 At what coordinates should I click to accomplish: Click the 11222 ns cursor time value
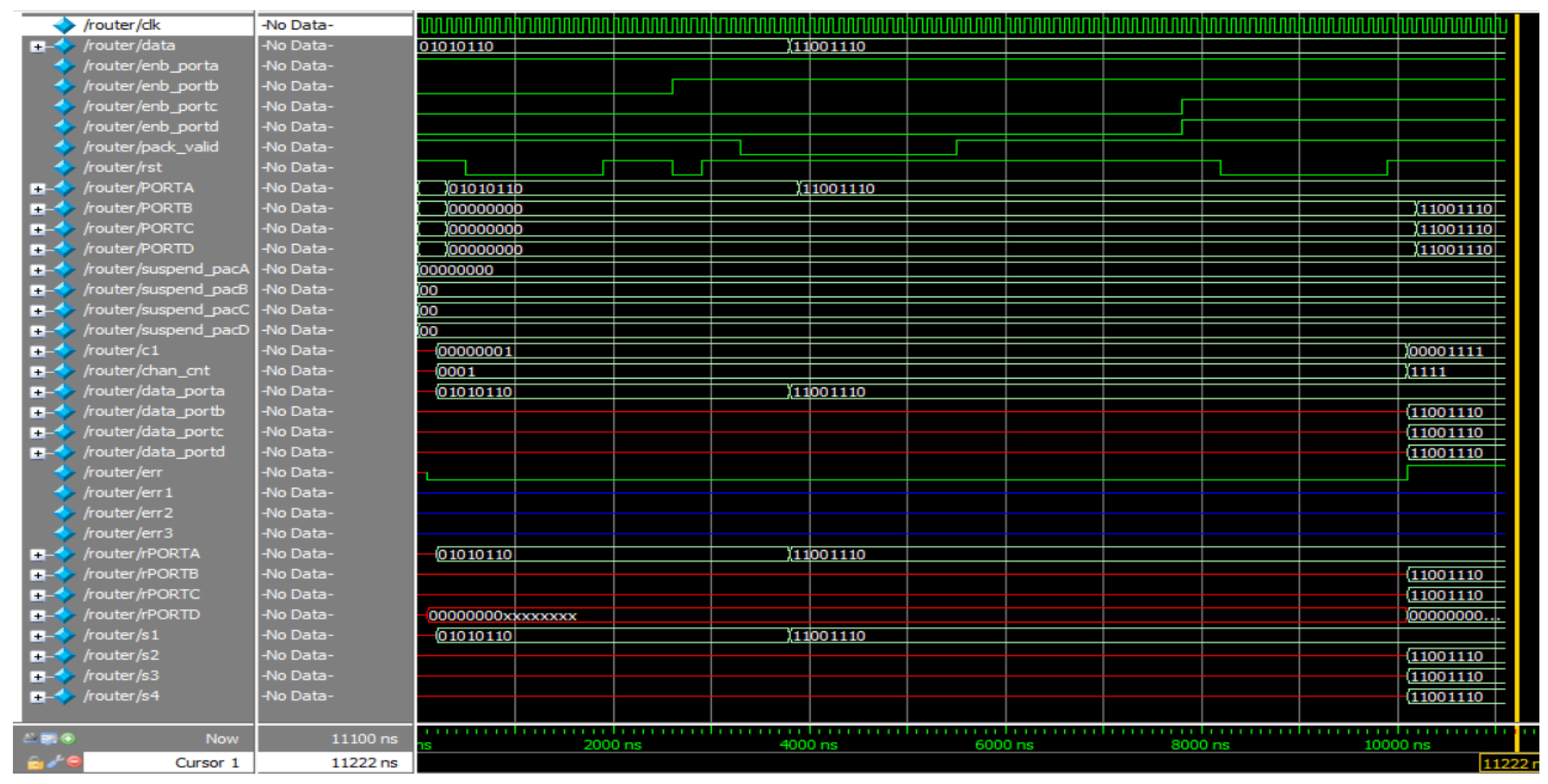[364, 762]
